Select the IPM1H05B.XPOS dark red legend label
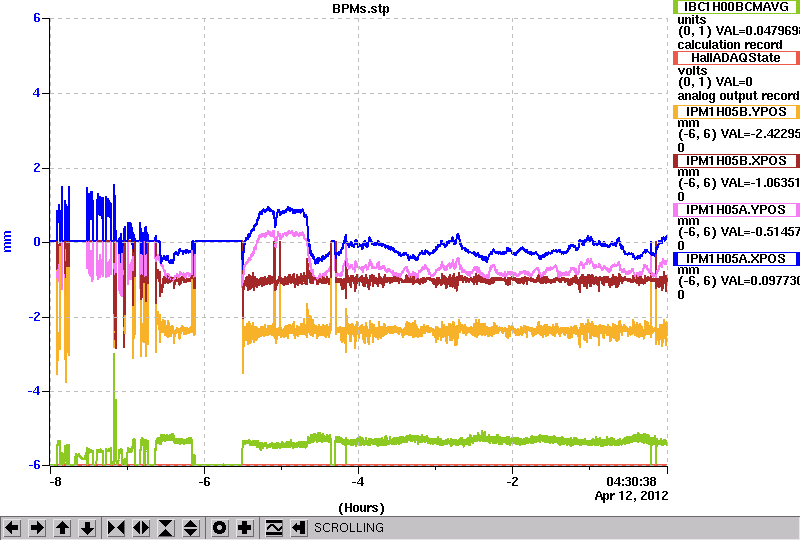Image resolution: width=800 pixels, height=540 pixels. click(736, 161)
